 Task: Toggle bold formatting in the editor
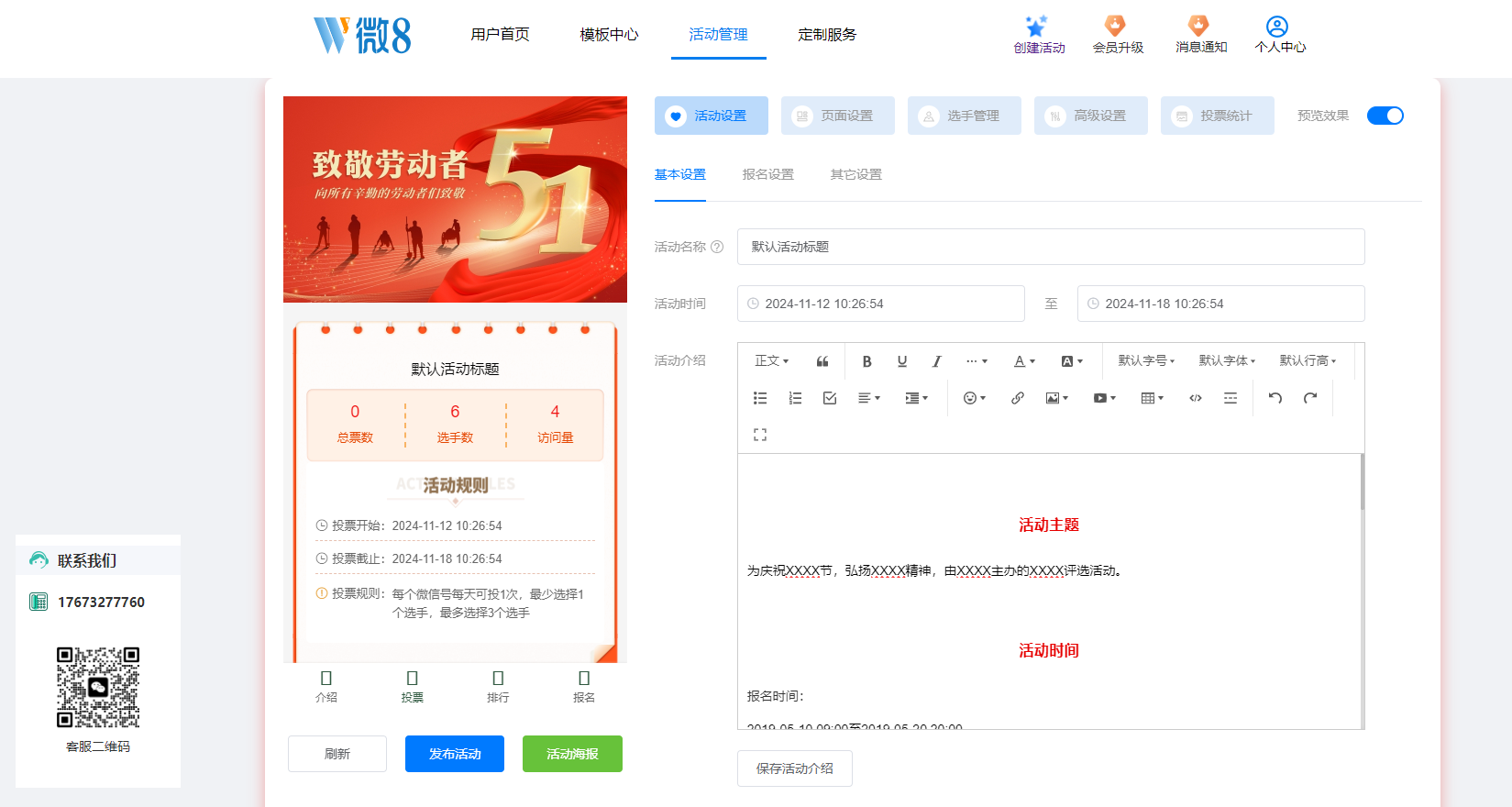[866, 361]
